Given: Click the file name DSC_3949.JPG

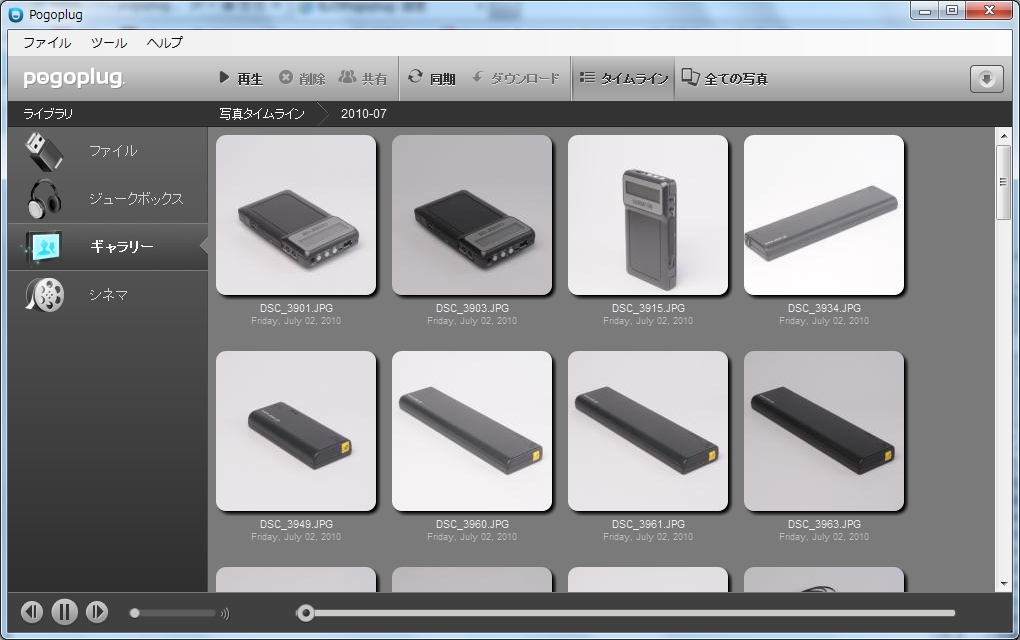Looking at the screenshot, I should pyautogui.click(x=296, y=524).
